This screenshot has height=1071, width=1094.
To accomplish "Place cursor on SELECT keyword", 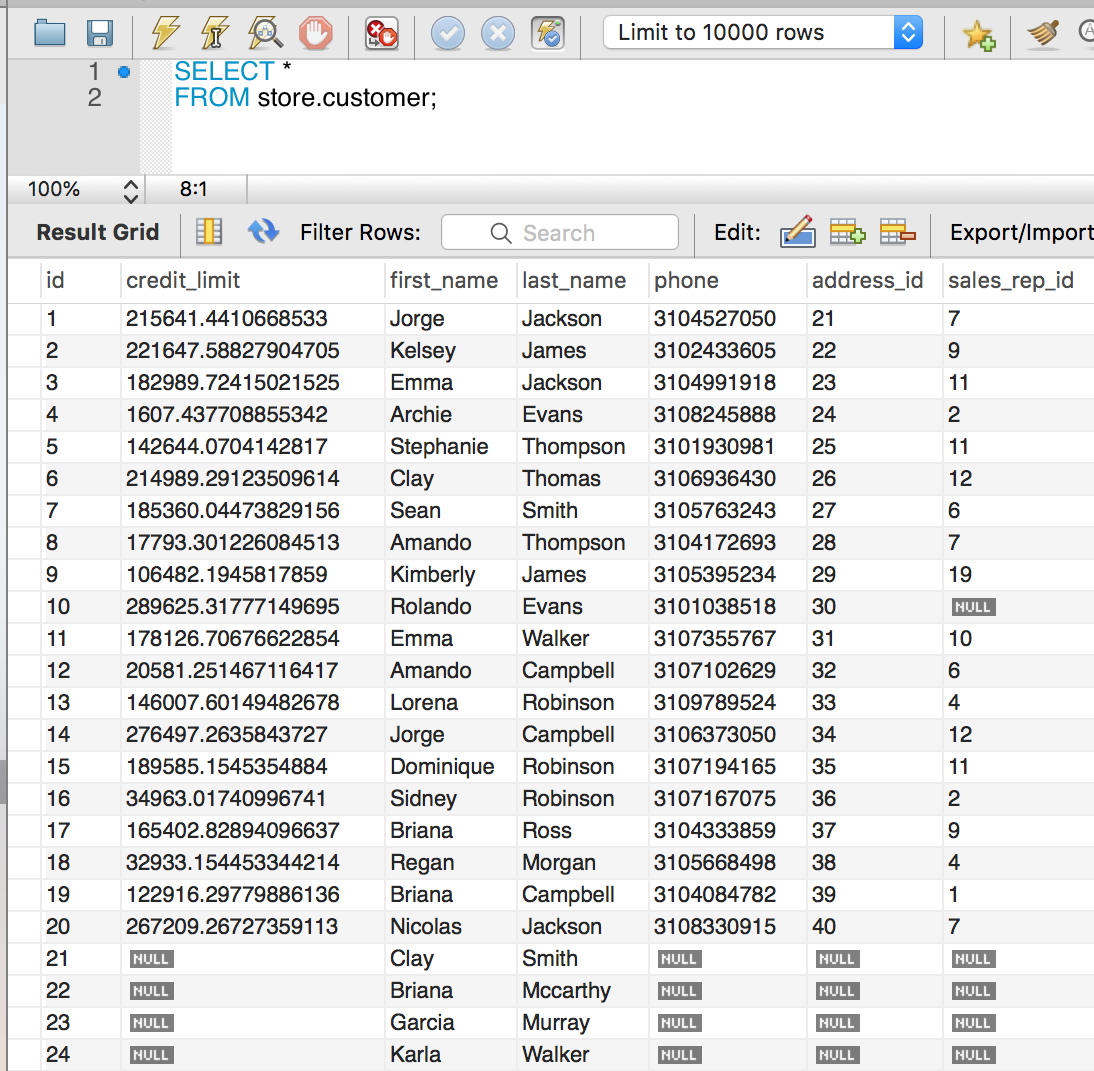I will point(224,71).
